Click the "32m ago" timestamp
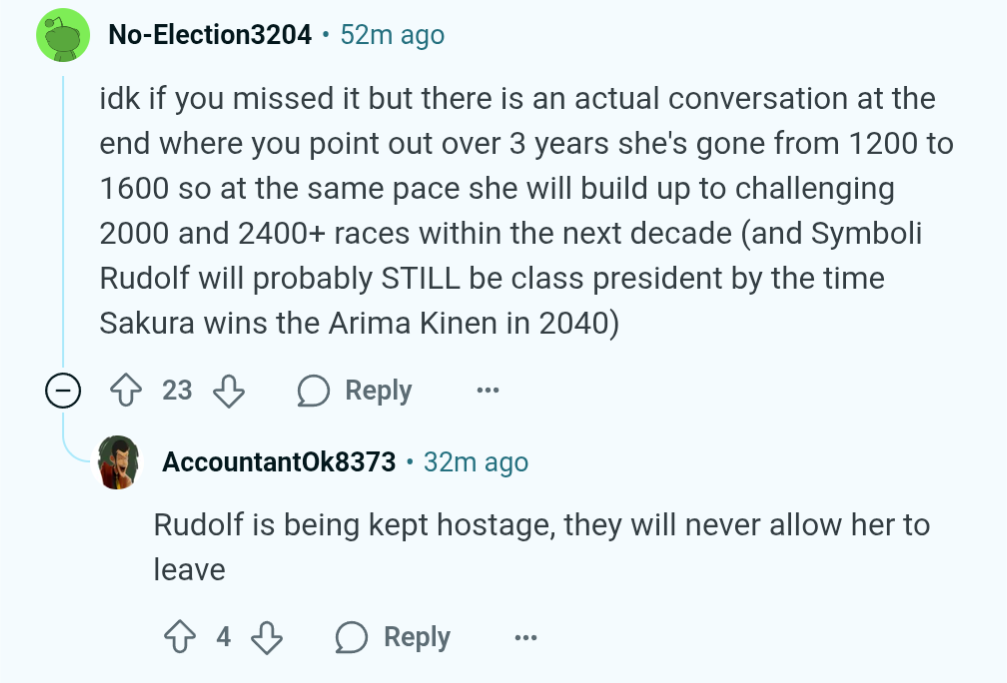This screenshot has height=683, width=1007. click(x=476, y=462)
